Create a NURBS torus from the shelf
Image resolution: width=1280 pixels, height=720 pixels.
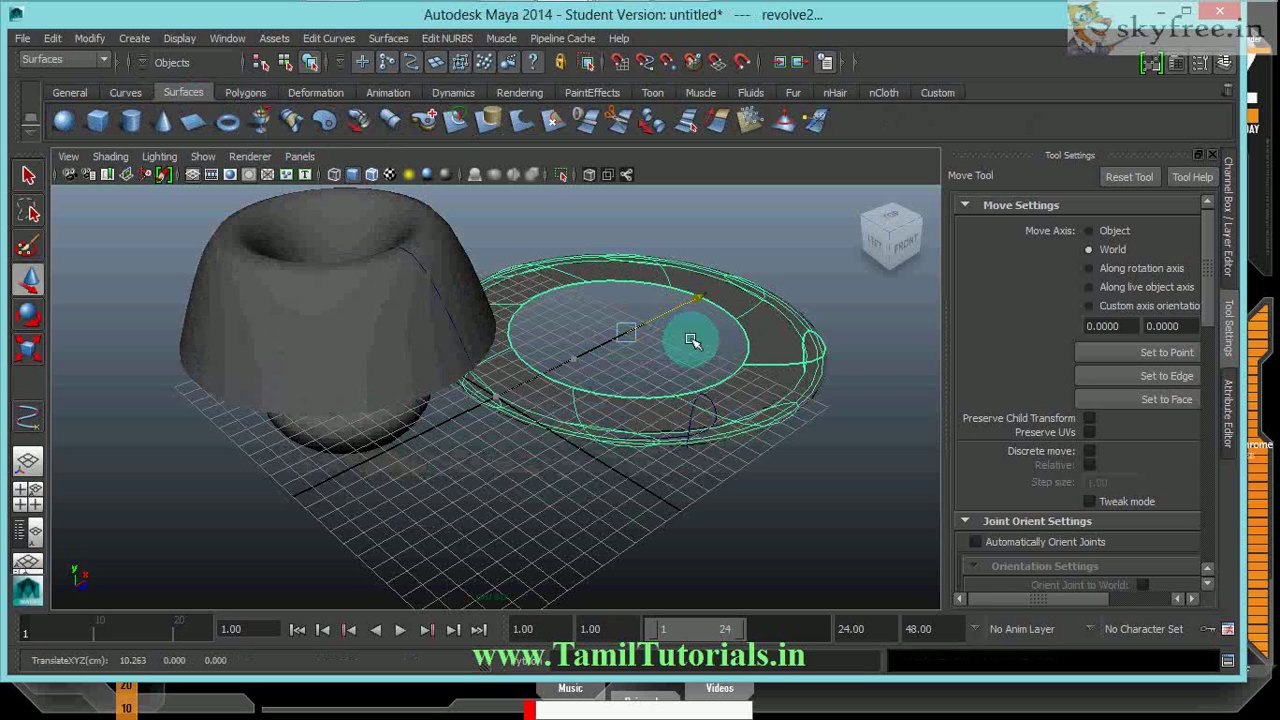[x=227, y=122]
